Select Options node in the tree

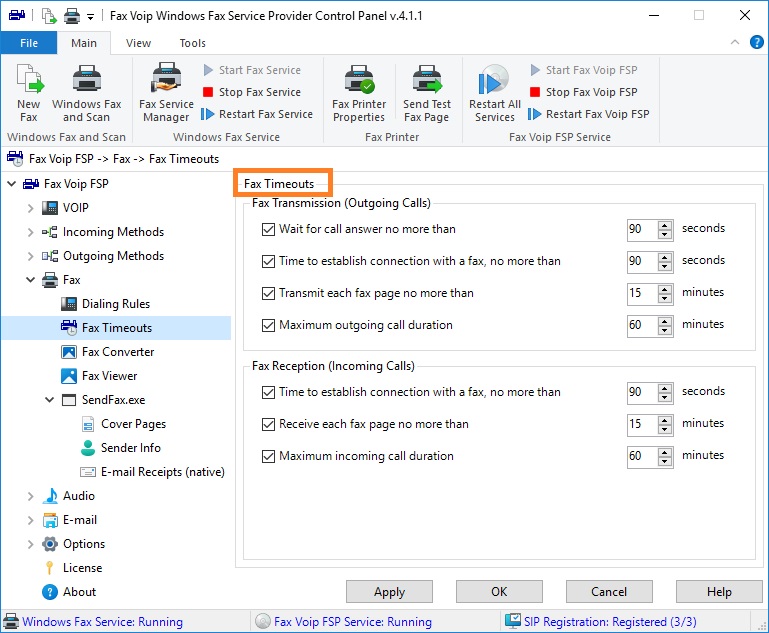[84, 544]
